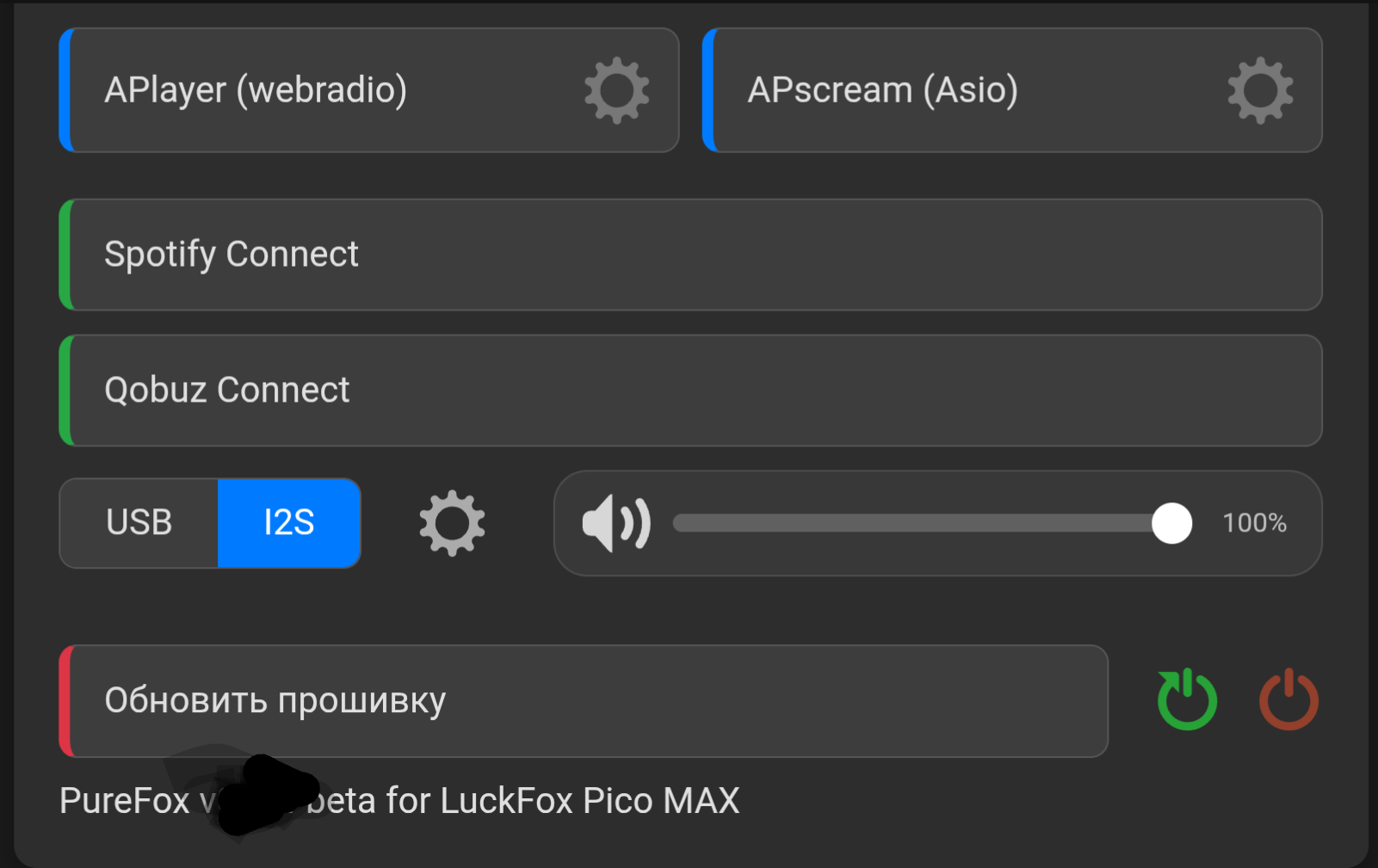Image resolution: width=1378 pixels, height=868 pixels.
Task: Click the red stripe on firmware update
Action: (65, 701)
